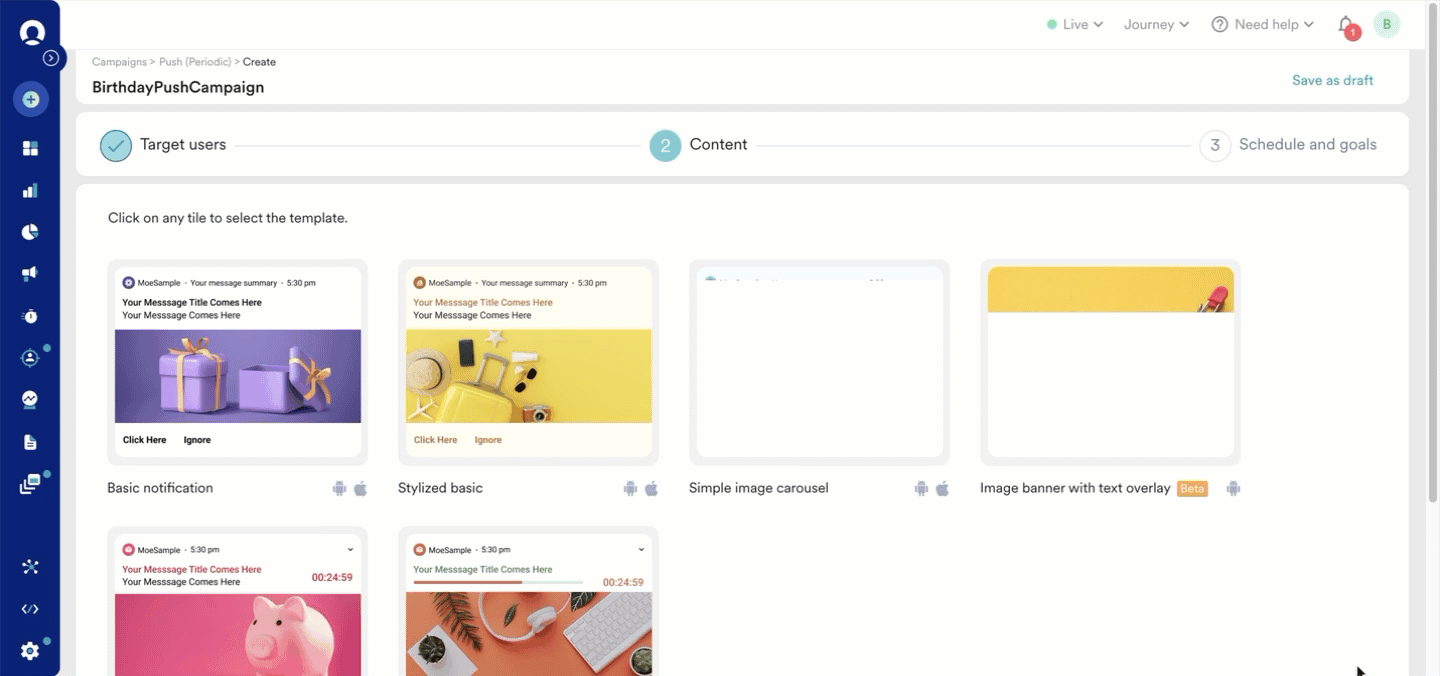Open the content library stack icon
The width and height of the screenshot is (1440, 676).
(x=30, y=485)
